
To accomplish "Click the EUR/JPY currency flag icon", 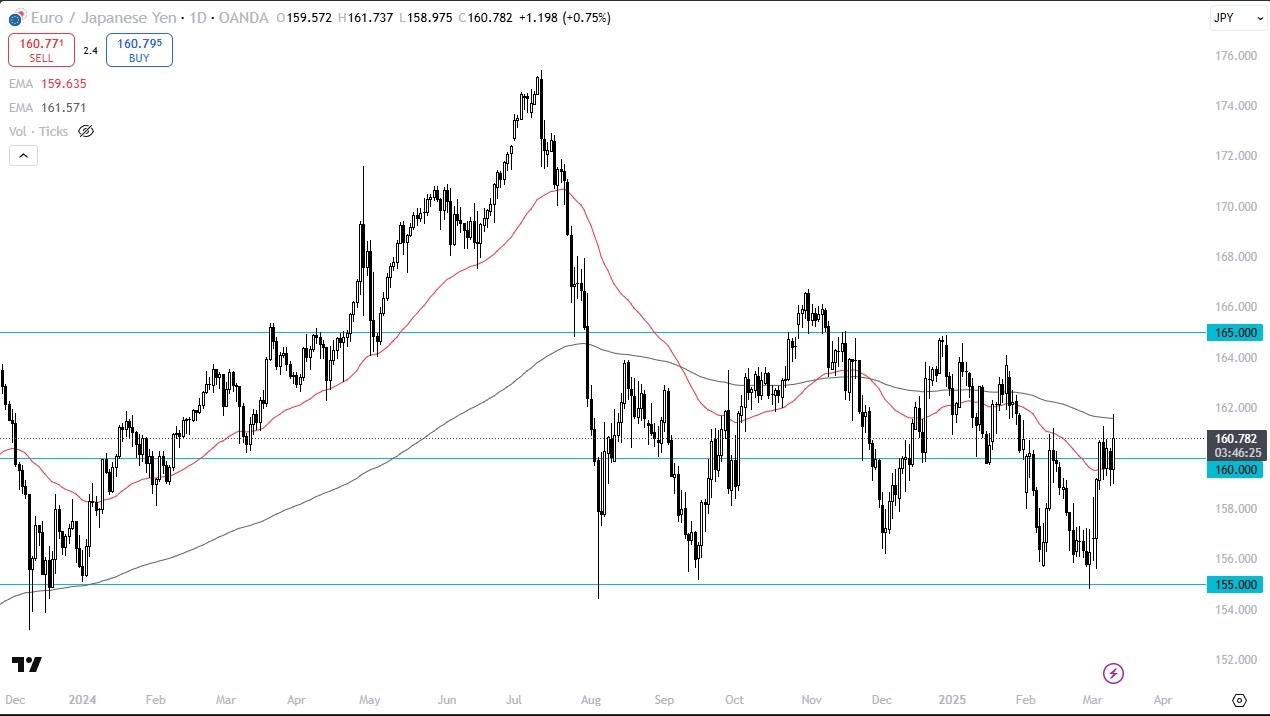I will pyautogui.click(x=16, y=18).
